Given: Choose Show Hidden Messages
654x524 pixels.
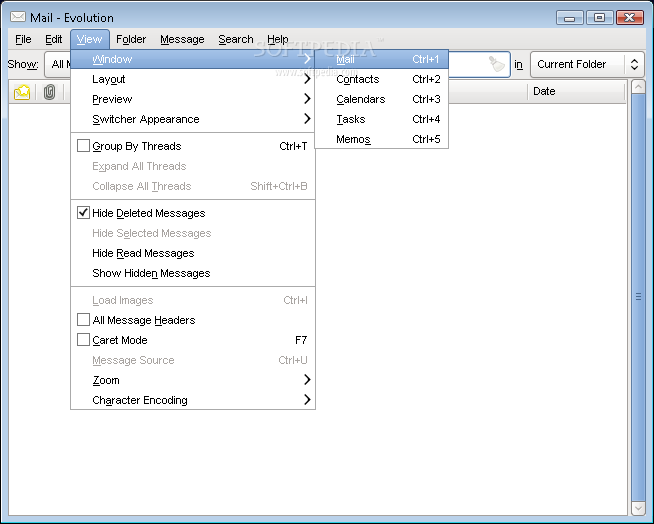Looking at the screenshot, I should [193, 273].
